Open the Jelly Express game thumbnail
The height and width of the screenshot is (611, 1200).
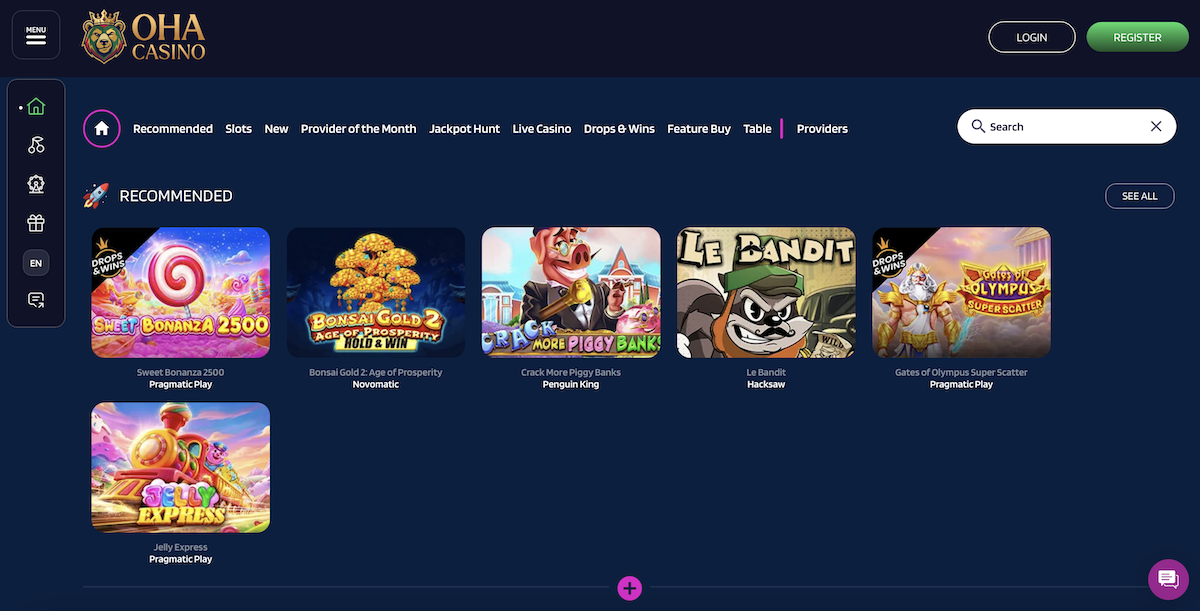coord(181,467)
